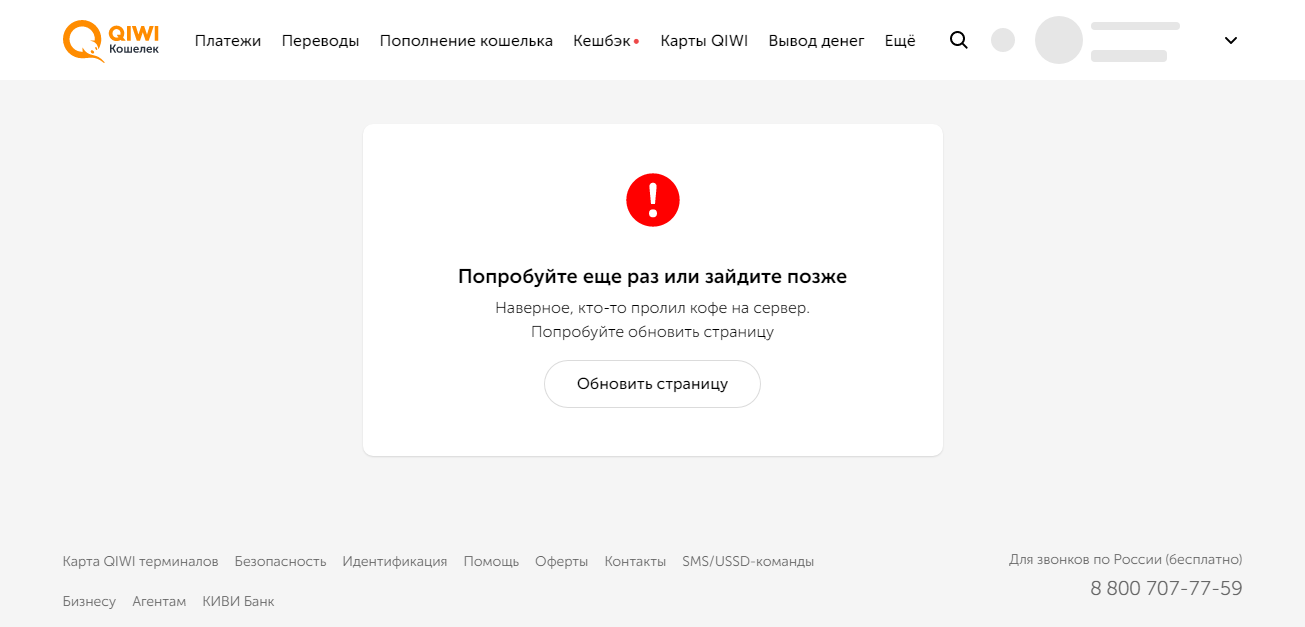Click the profile avatar circle
1305x627 pixels.
tap(1058, 41)
